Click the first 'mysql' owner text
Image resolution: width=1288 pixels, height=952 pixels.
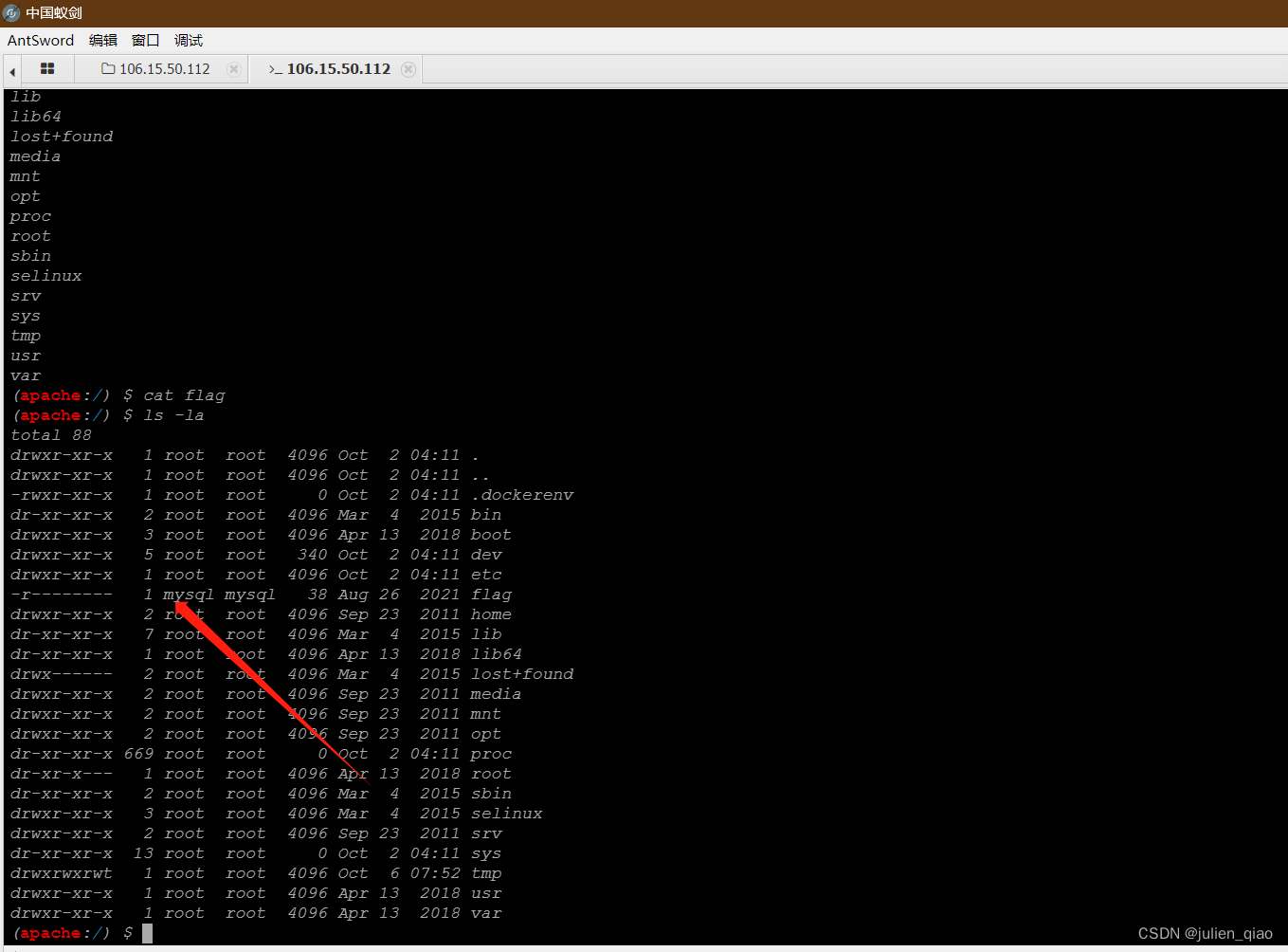coord(189,595)
